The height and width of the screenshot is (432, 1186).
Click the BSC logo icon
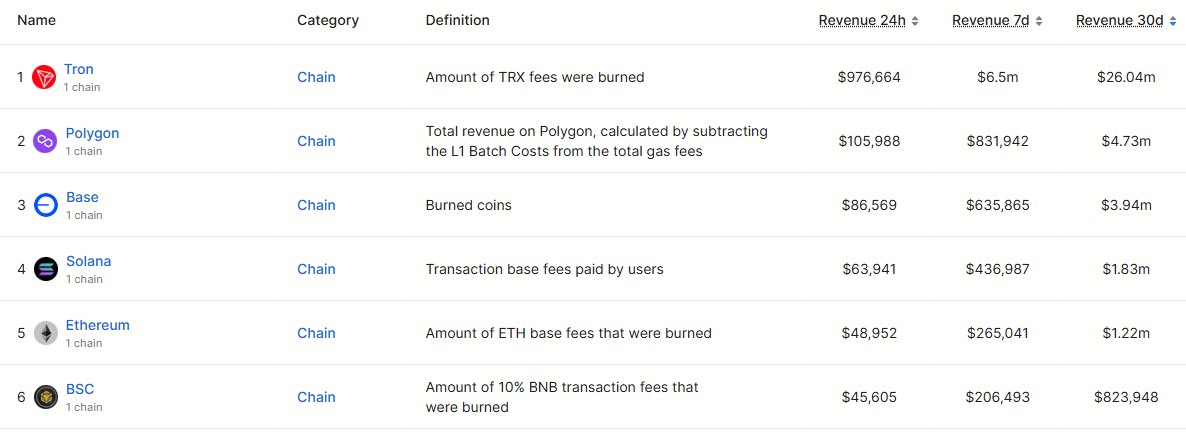(45, 397)
